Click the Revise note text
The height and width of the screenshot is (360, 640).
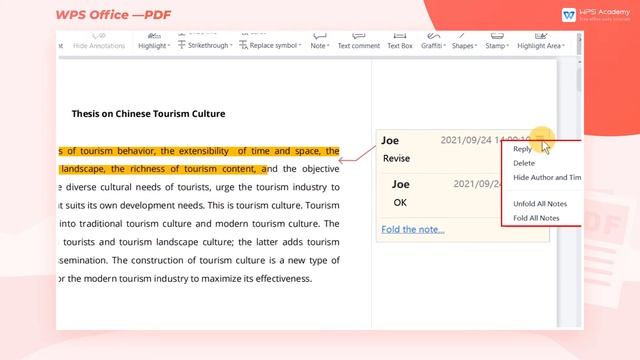point(396,158)
